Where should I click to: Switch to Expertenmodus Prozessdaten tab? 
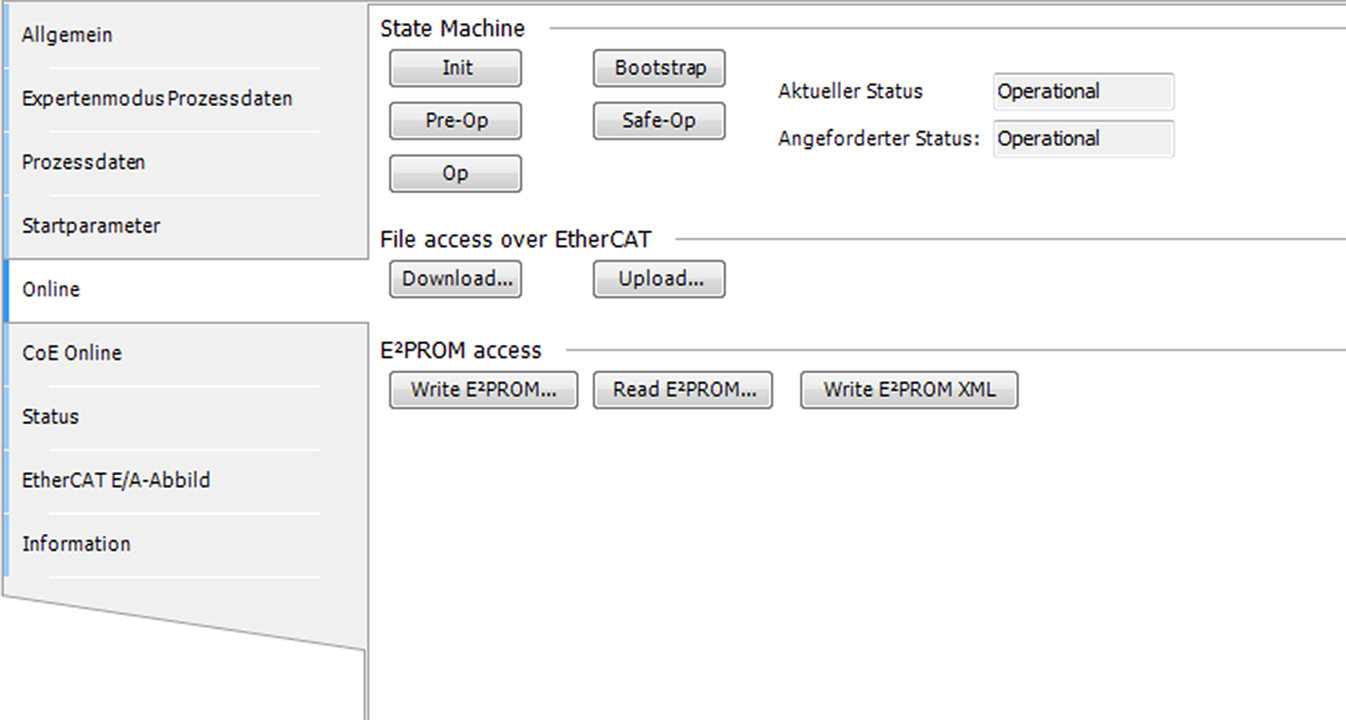(x=157, y=99)
